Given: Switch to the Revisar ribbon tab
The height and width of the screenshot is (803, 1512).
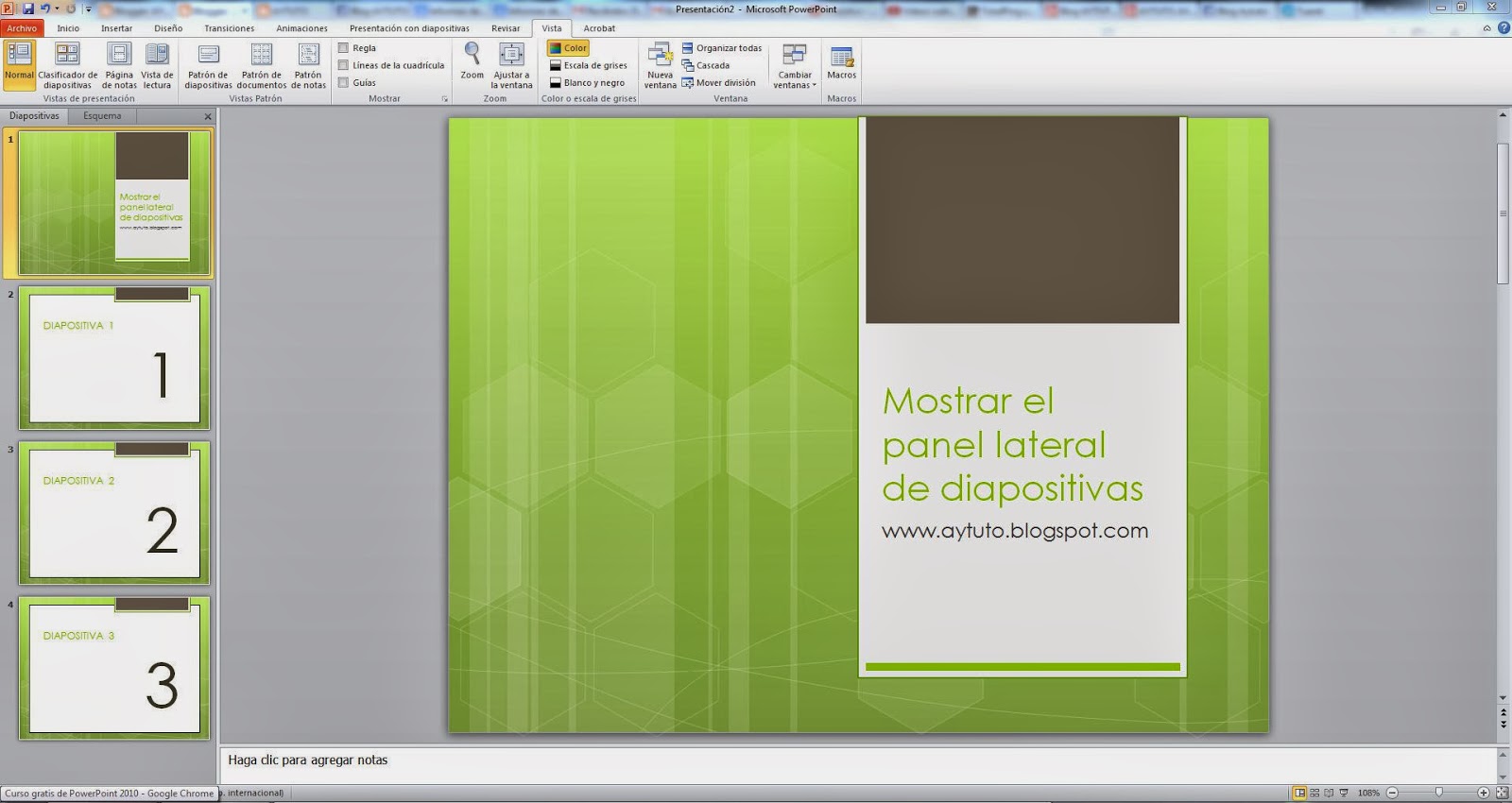Looking at the screenshot, I should click(x=506, y=28).
